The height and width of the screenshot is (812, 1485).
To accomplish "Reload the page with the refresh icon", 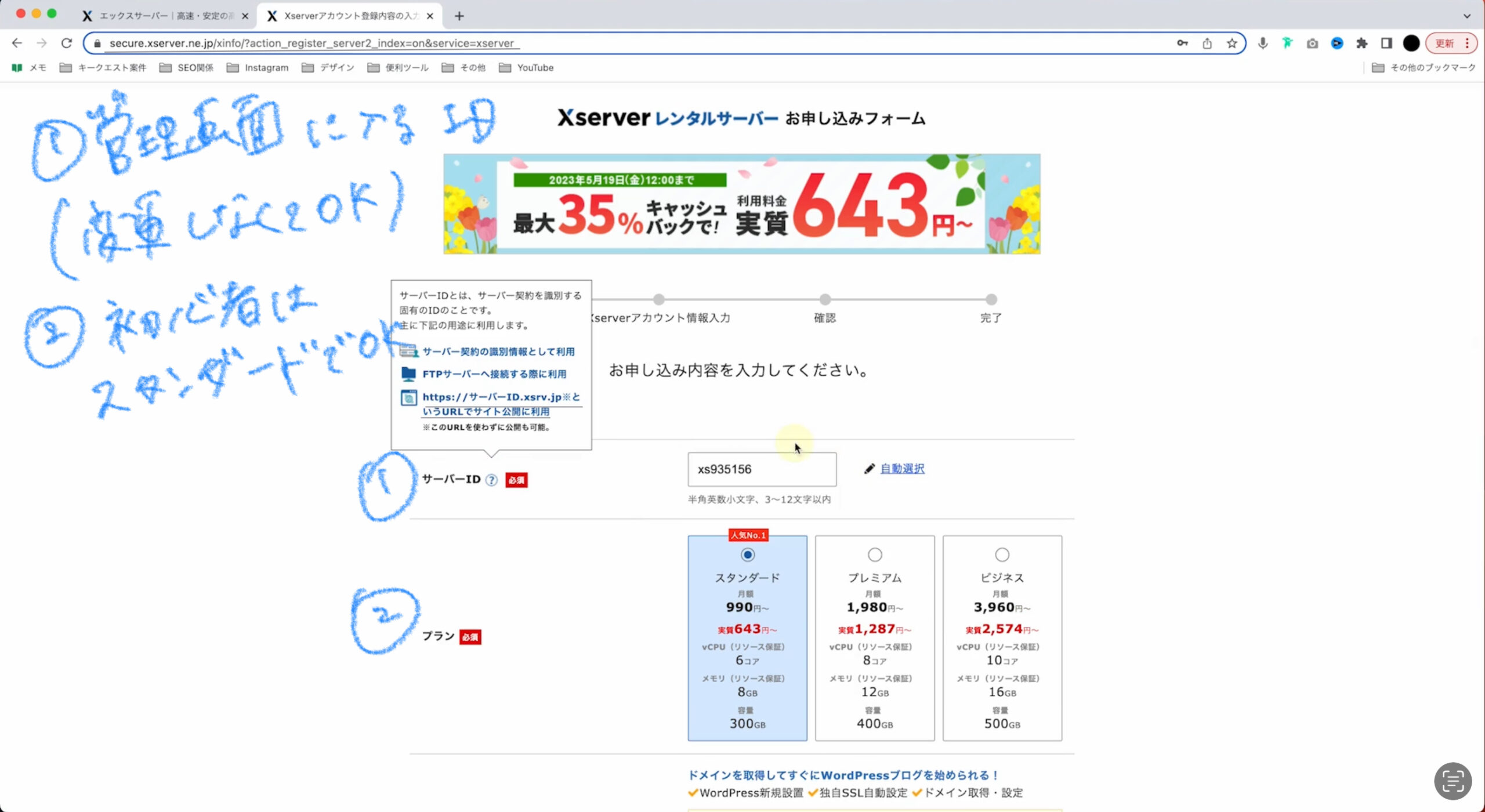I will click(x=67, y=43).
